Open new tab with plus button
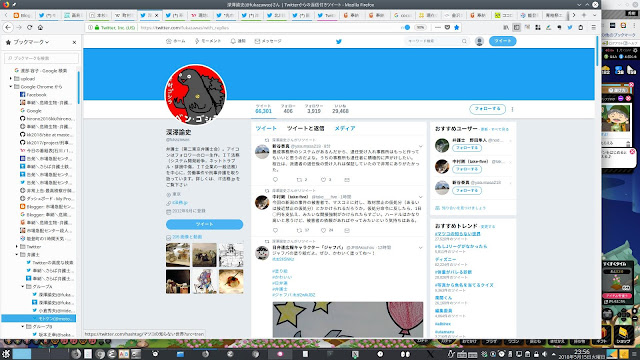Screen dimensions: 640x360 584,15
